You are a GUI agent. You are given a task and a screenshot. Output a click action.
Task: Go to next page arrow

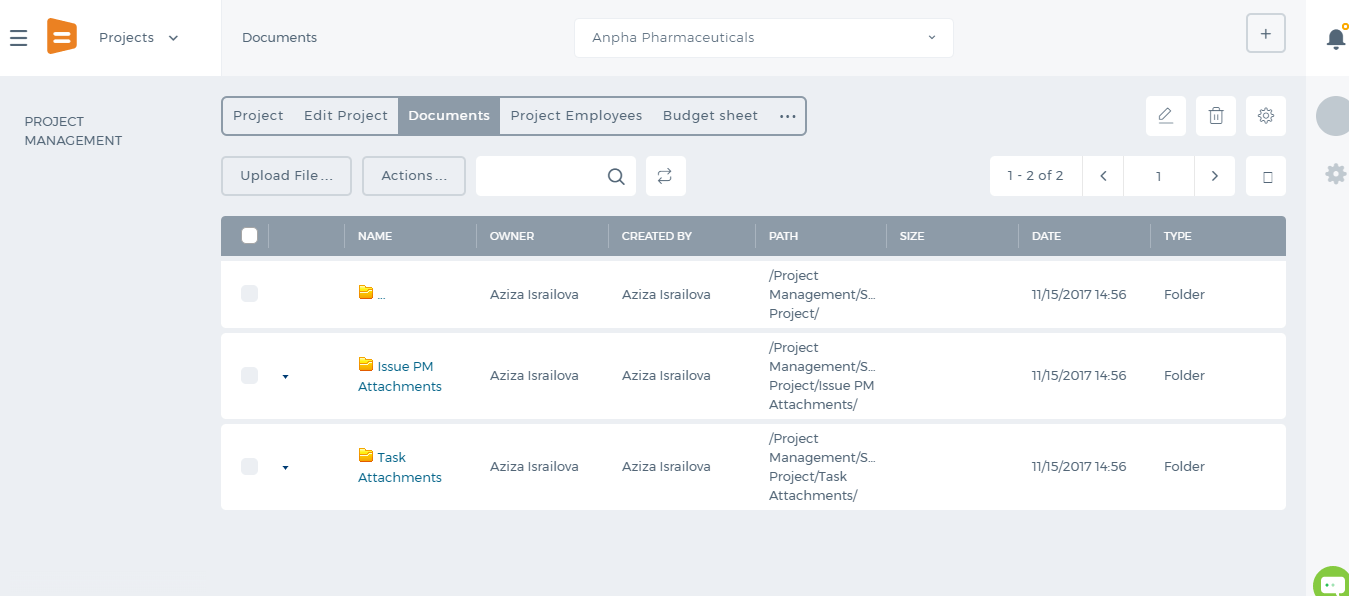pos(1215,176)
